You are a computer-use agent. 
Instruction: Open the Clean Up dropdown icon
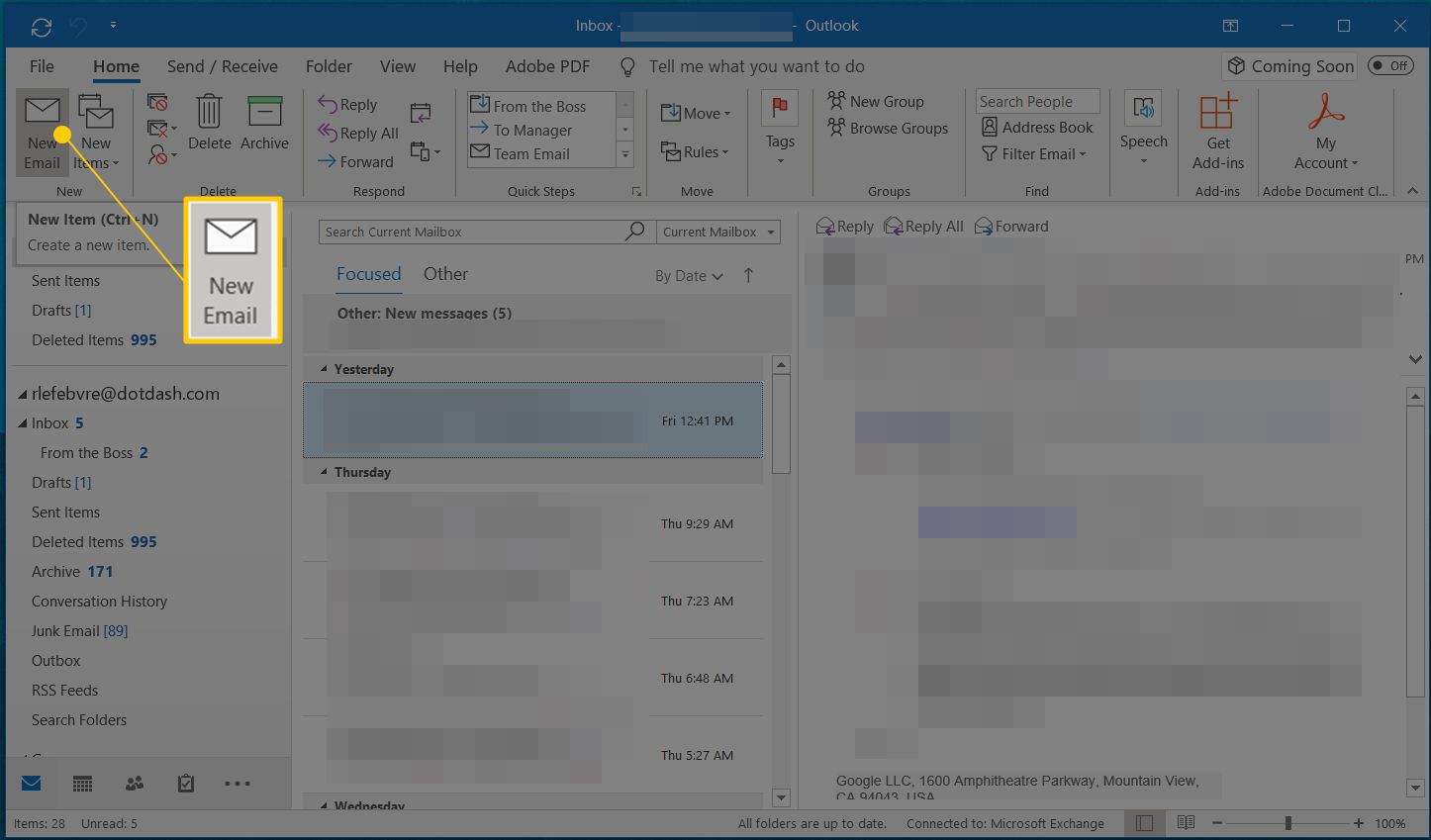pyautogui.click(x=161, y=129)
